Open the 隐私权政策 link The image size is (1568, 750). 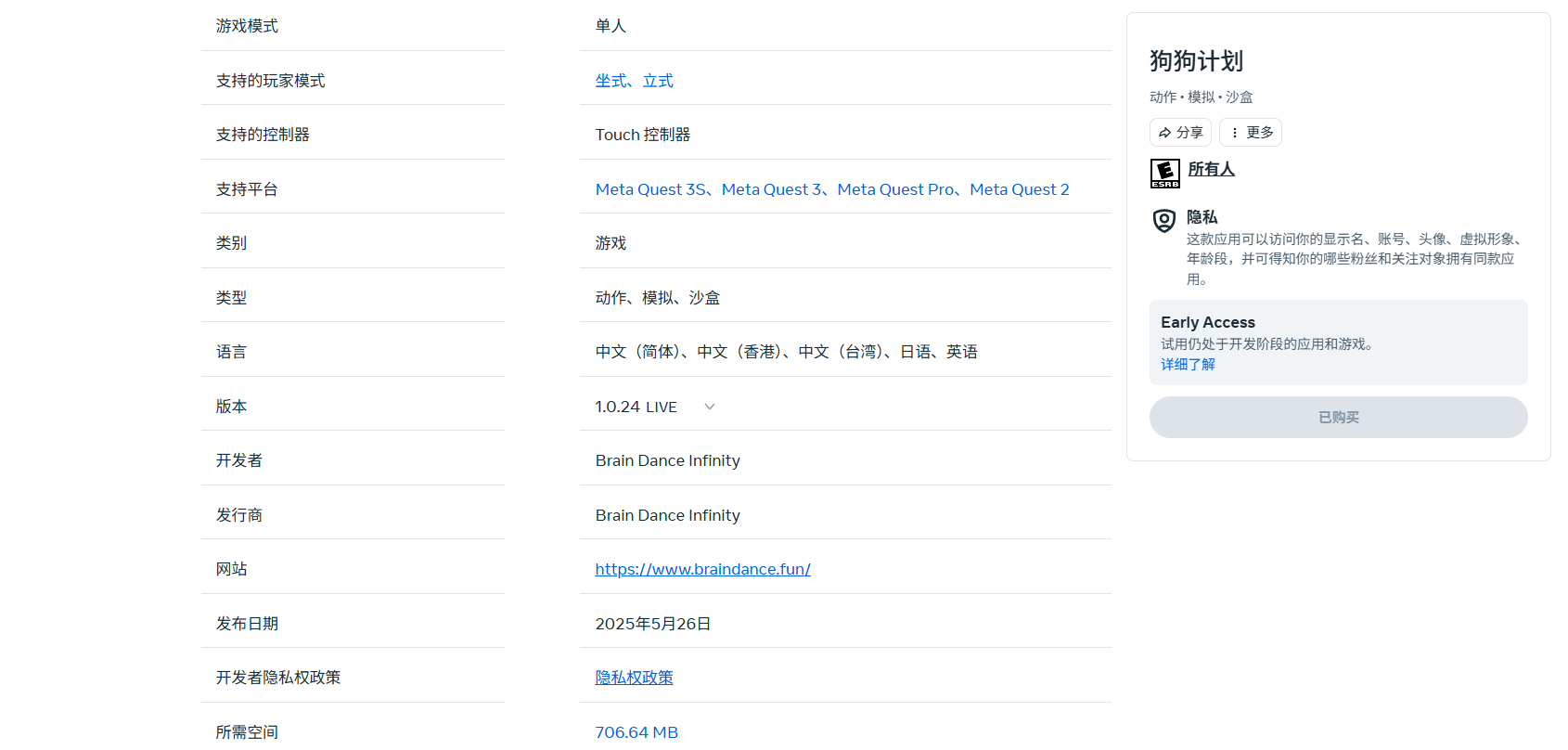[634, 678]
